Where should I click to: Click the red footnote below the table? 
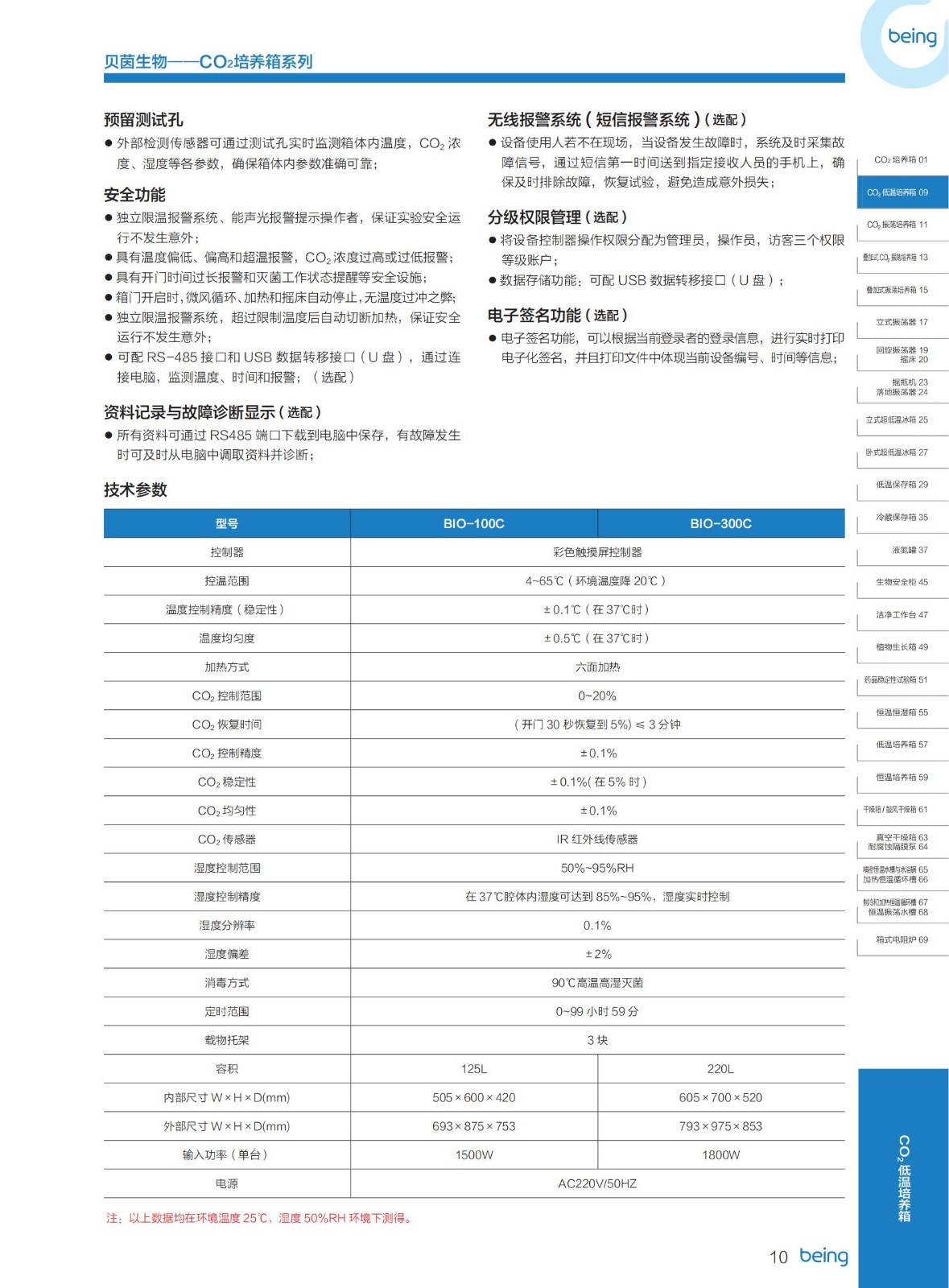coord(260,1218)
